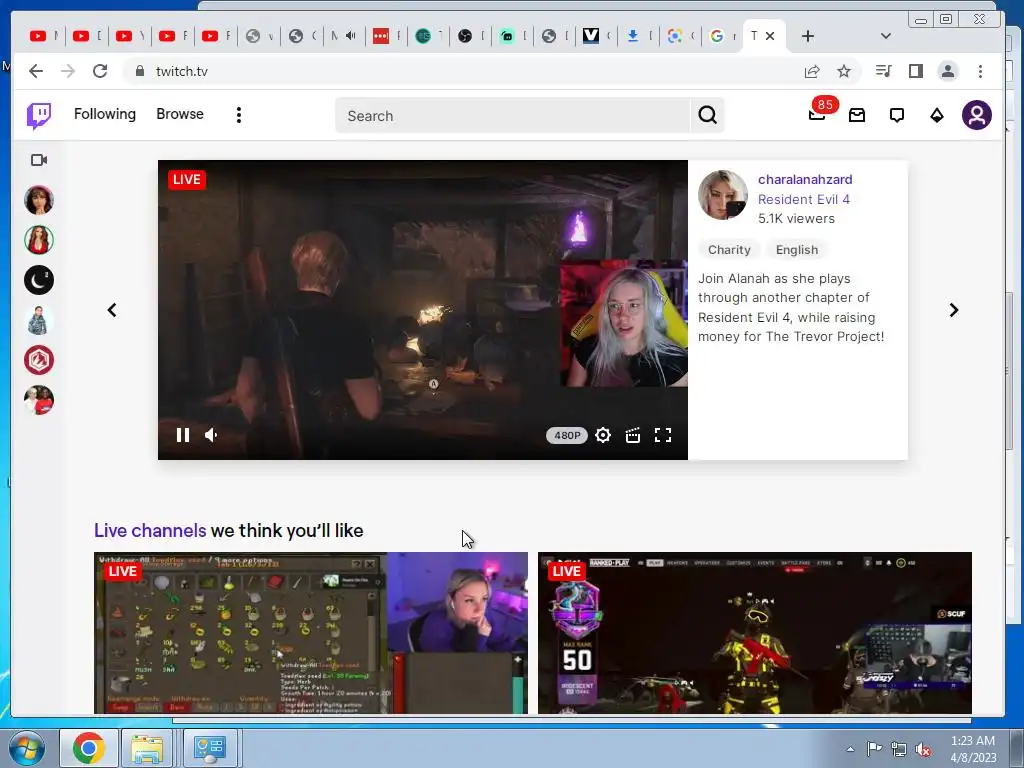Open the Browse page
This screenshot has width=1024, height=768.
pos(180,114)
